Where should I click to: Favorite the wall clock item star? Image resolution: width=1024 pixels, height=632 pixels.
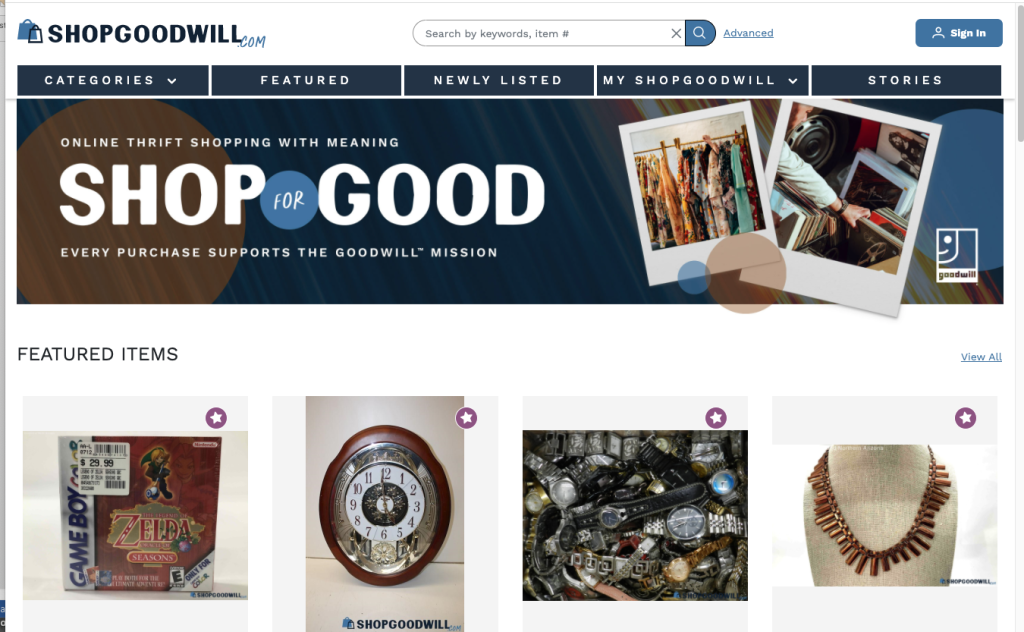[466, 418]
